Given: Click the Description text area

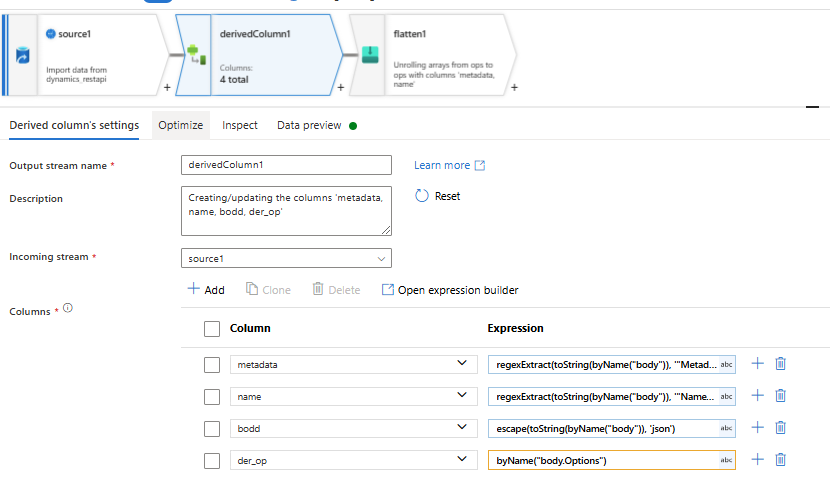Looking at the screenshot, I should click(286, 211).
